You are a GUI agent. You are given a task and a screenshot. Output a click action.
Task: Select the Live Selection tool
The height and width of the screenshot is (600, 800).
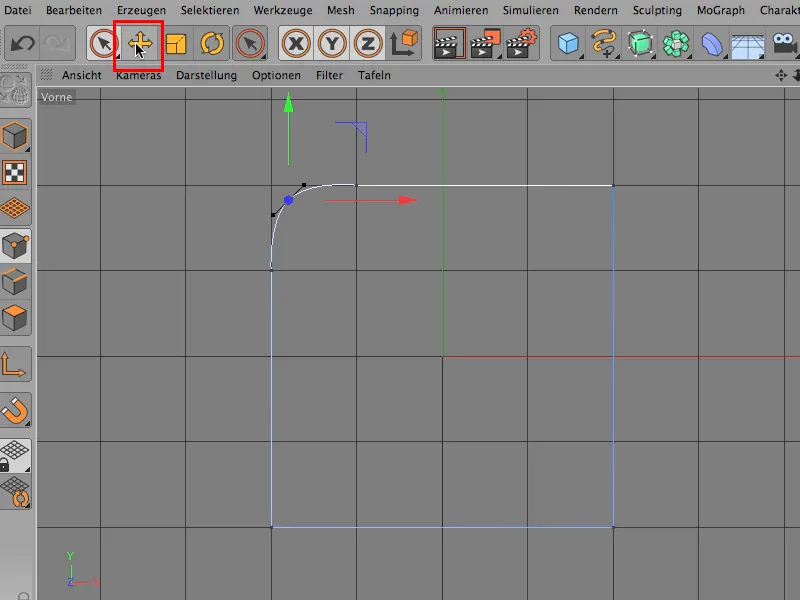click(104, 44)
